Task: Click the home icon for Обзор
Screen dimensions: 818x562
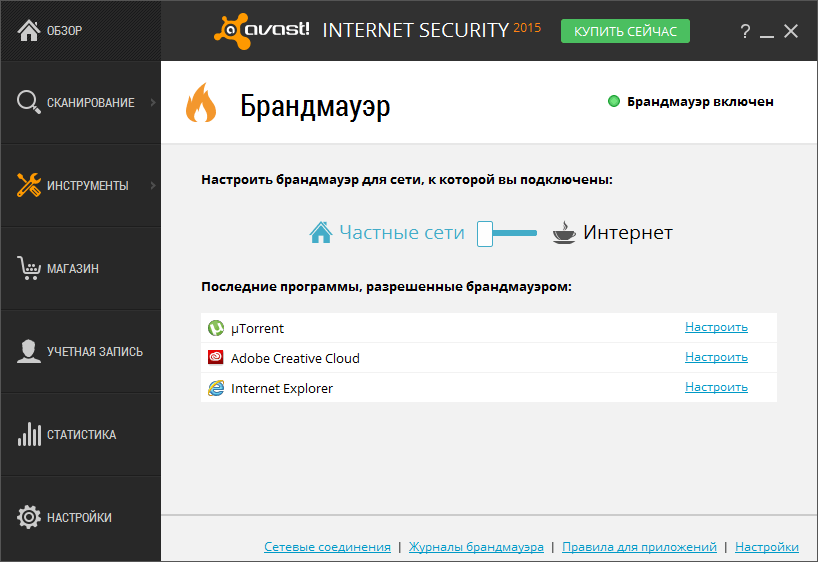Action: point(29,30)
